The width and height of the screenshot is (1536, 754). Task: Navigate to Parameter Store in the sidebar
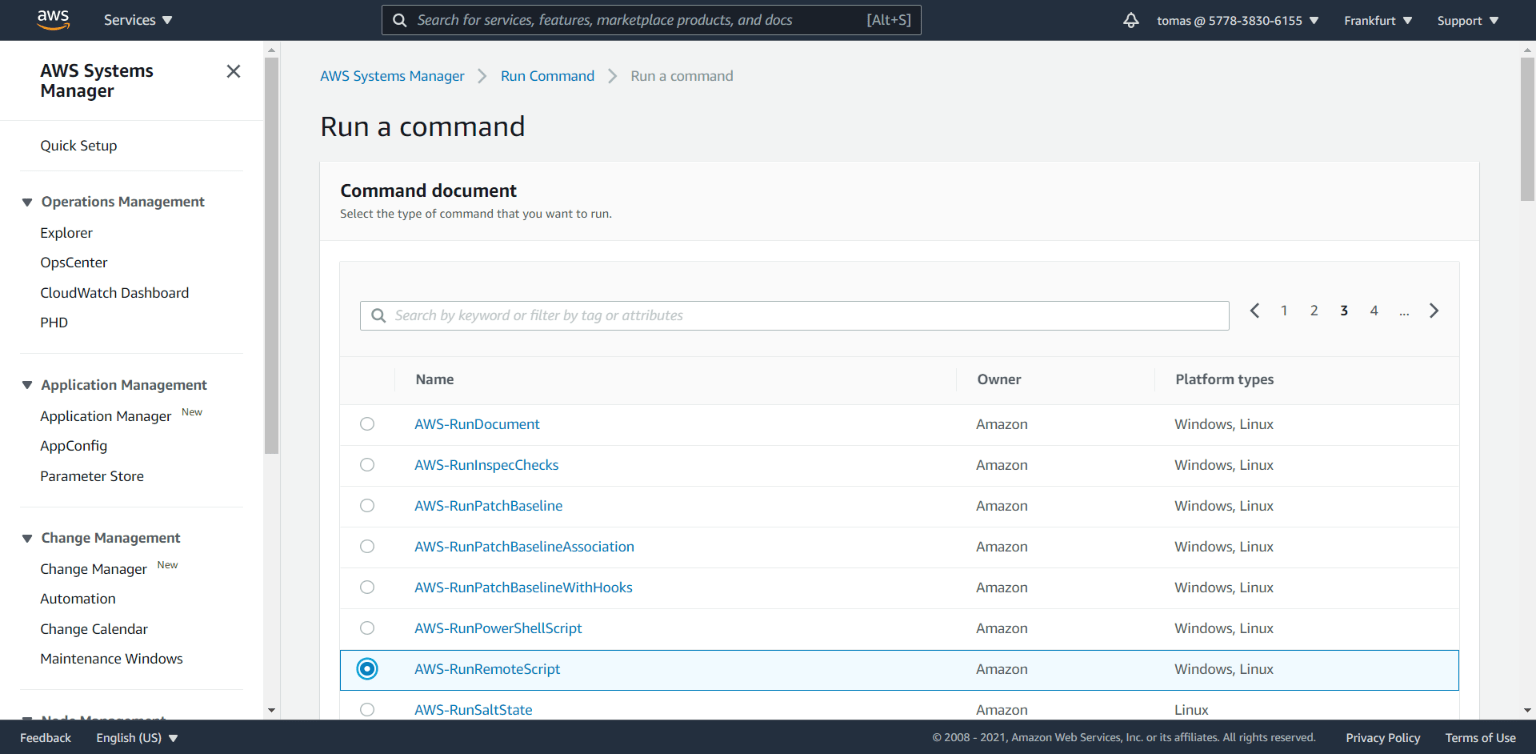tap(91, 475)
